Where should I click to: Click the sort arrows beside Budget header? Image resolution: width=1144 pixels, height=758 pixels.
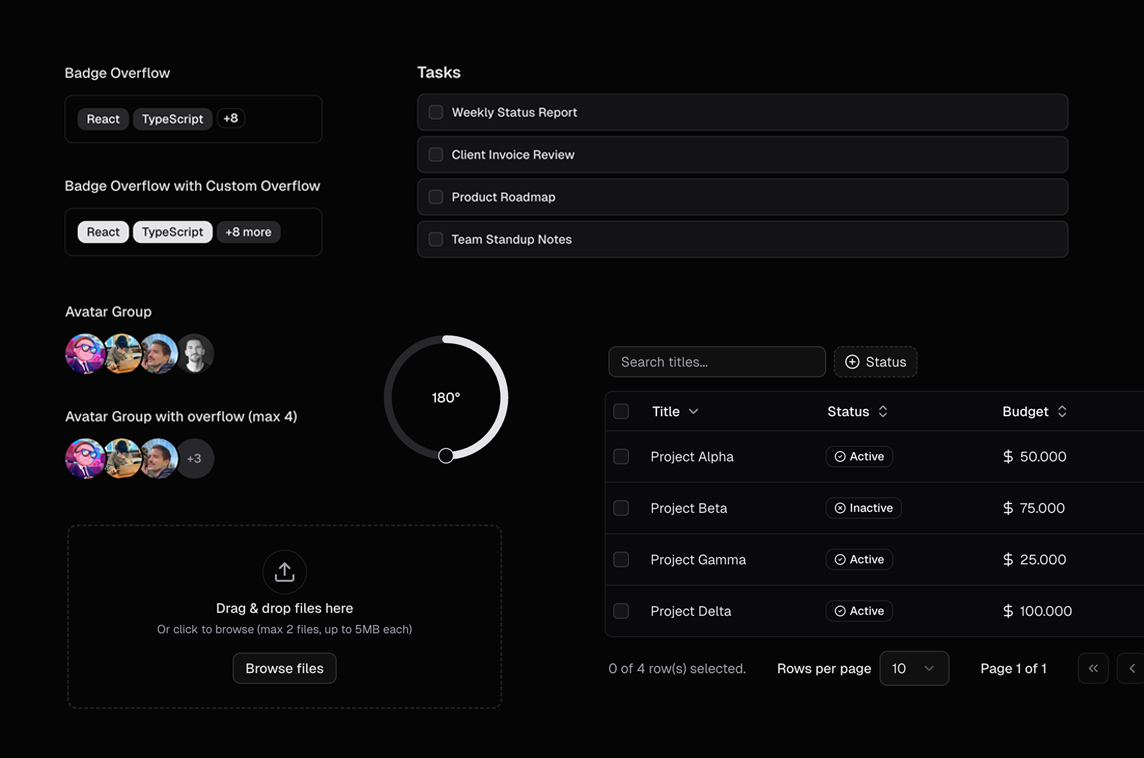(x=1062, y=412)
